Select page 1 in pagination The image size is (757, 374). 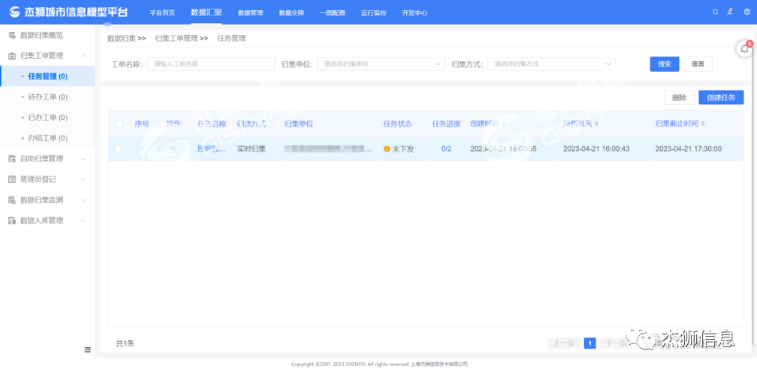589,343
